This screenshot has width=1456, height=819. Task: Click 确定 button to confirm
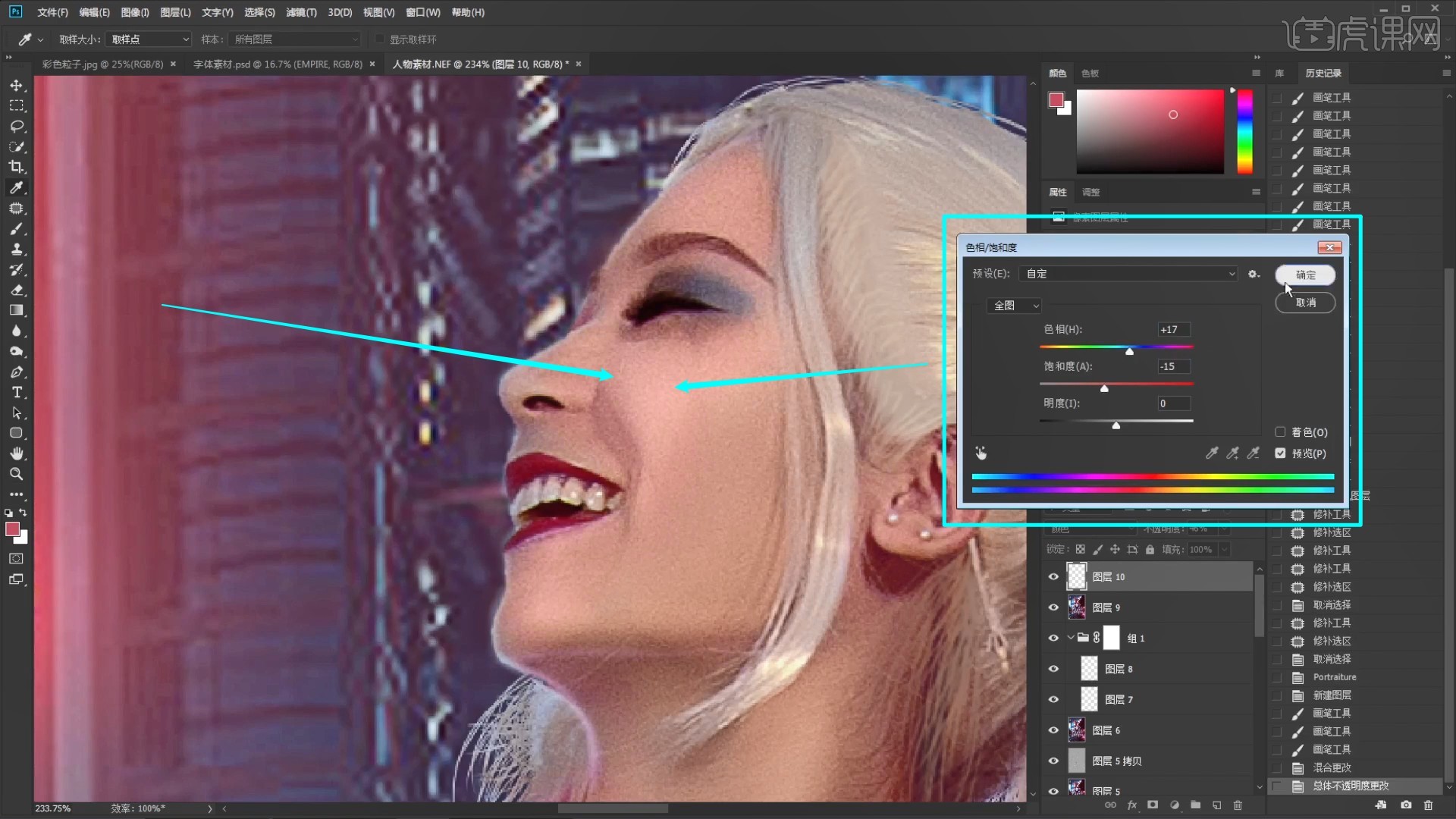click(1305, 274)
